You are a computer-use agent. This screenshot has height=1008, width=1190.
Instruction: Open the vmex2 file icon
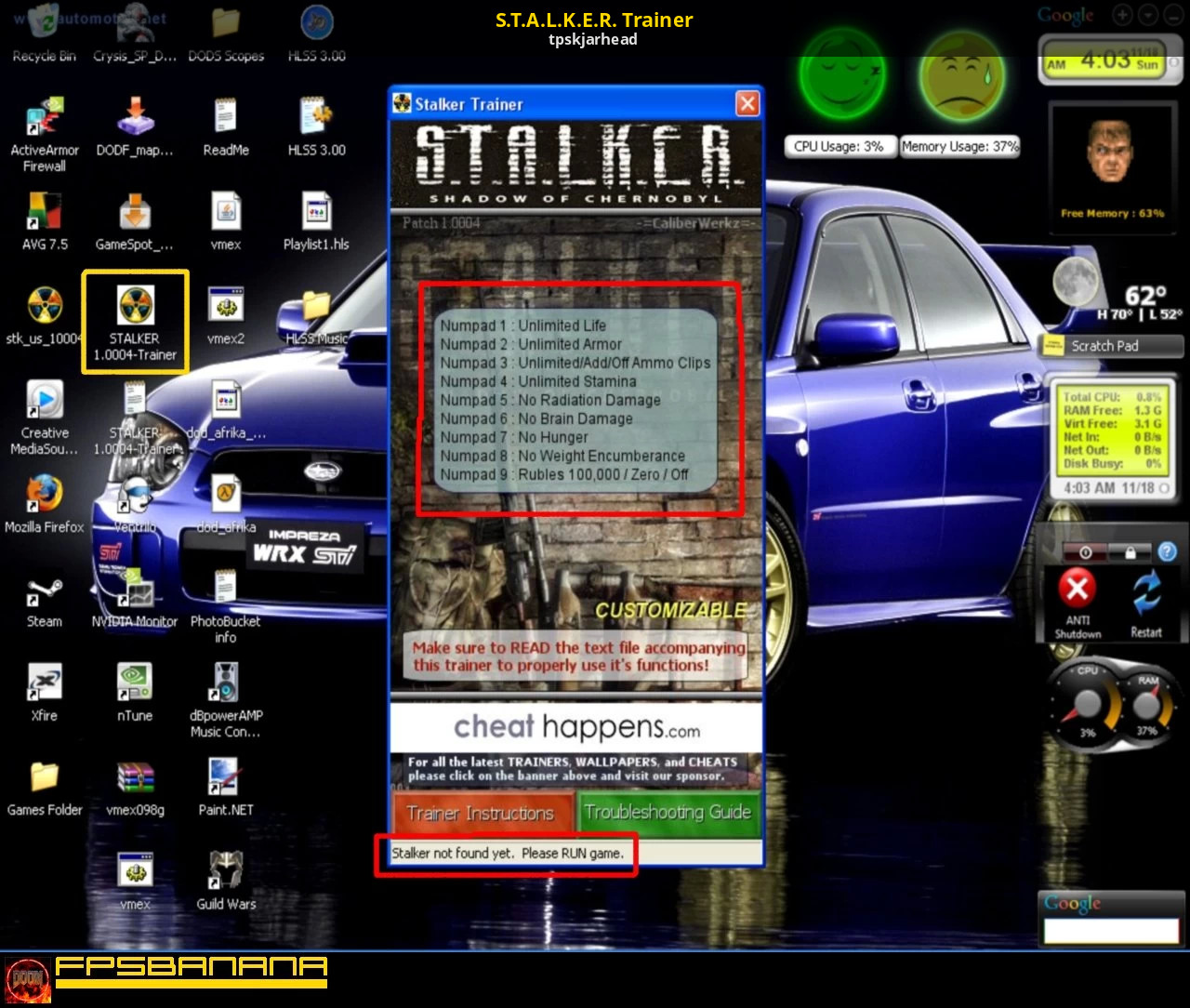pyautogui.click(x=226, y=316)
